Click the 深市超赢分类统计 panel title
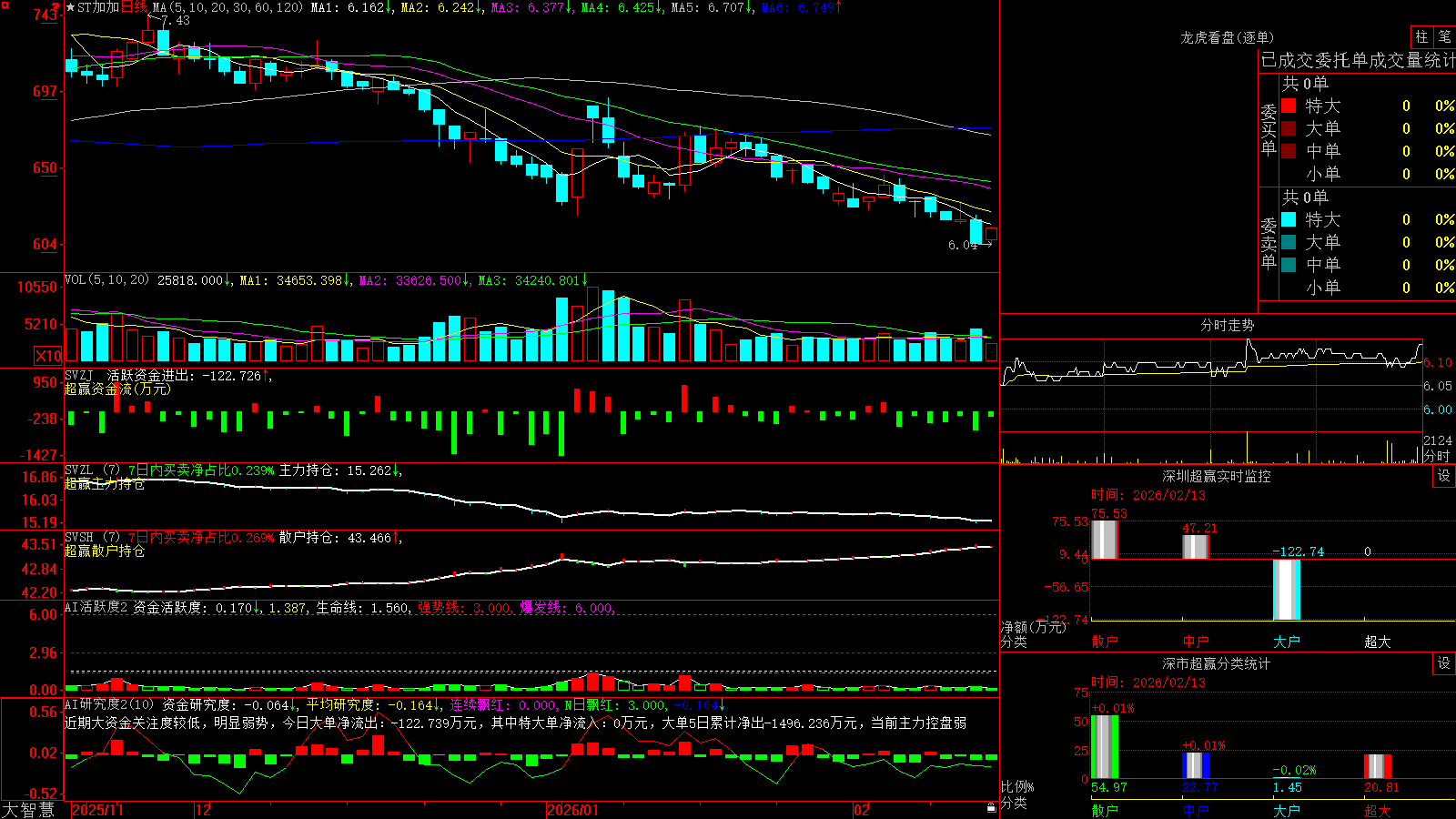The width and height of the screenshot is (1456, 819). pyautogui.click(x=1217, y=663)
